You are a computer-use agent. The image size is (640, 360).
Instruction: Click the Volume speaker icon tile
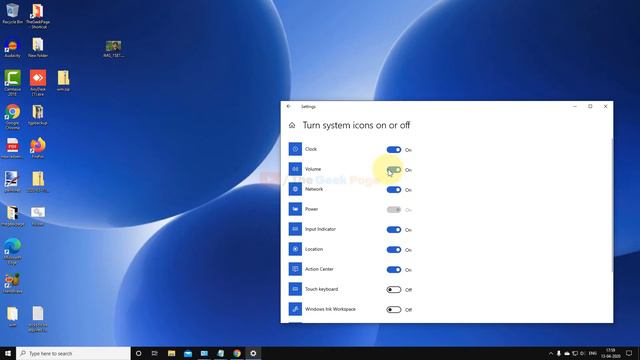295,169
